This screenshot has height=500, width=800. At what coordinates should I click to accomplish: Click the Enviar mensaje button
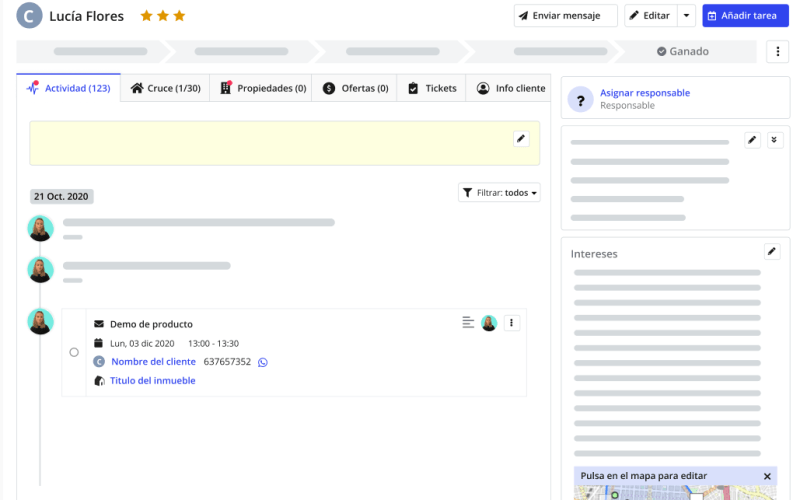565,16
